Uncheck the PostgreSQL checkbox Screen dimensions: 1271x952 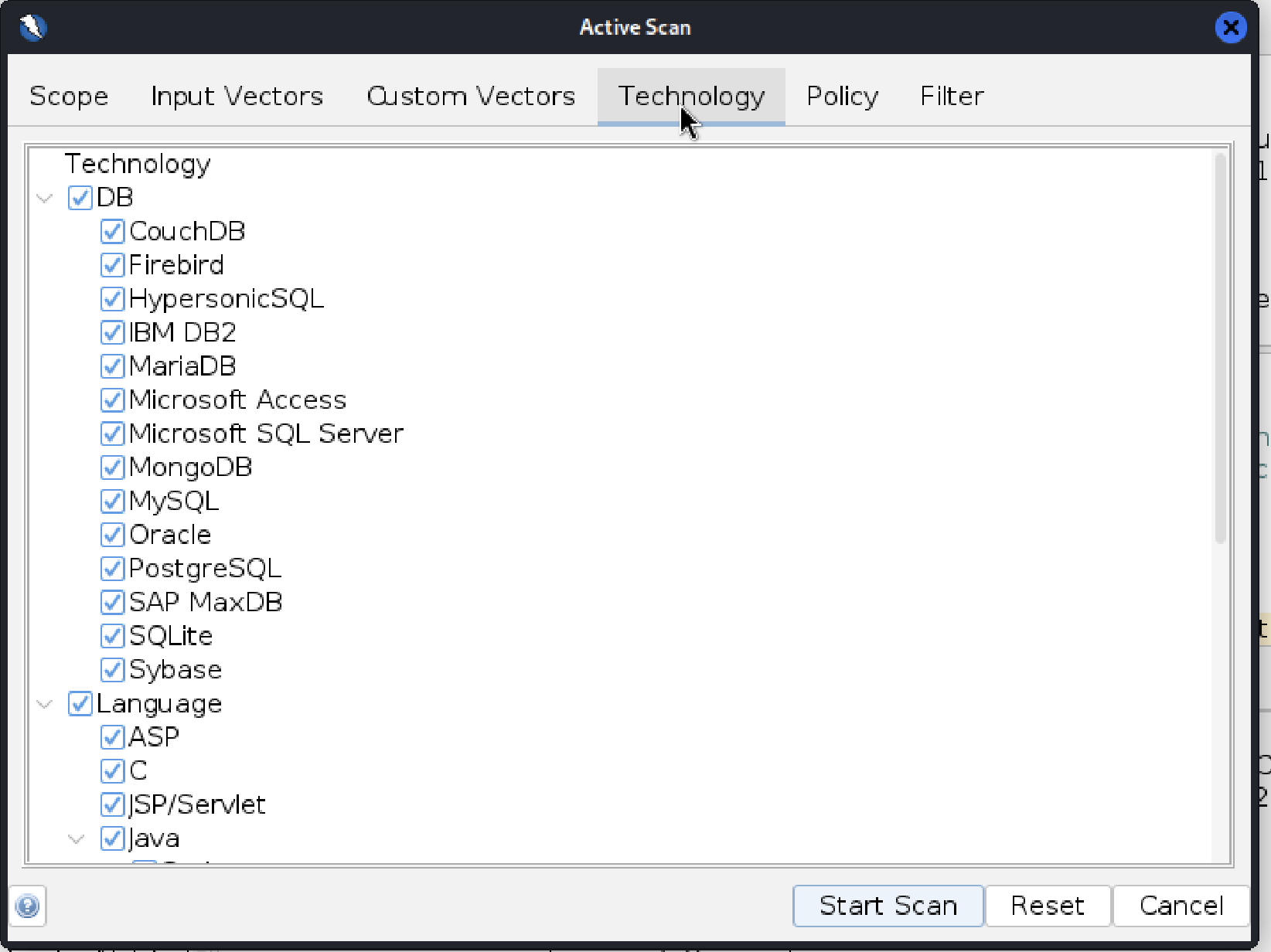point(112,569)
